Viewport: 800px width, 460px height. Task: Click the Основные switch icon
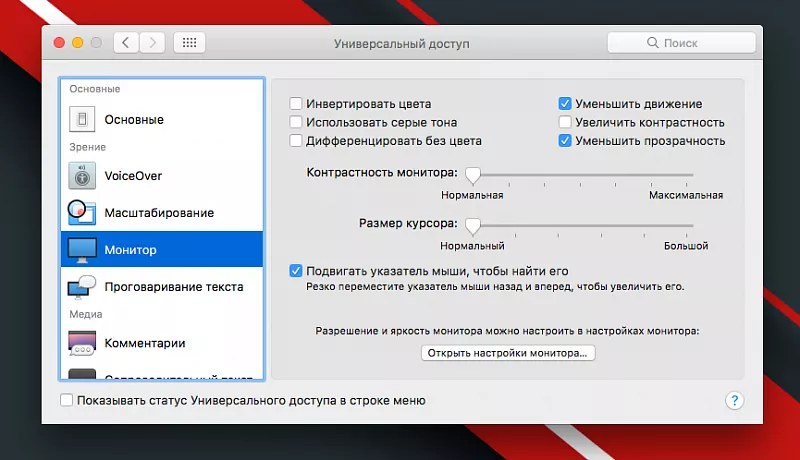pos(82,119)
